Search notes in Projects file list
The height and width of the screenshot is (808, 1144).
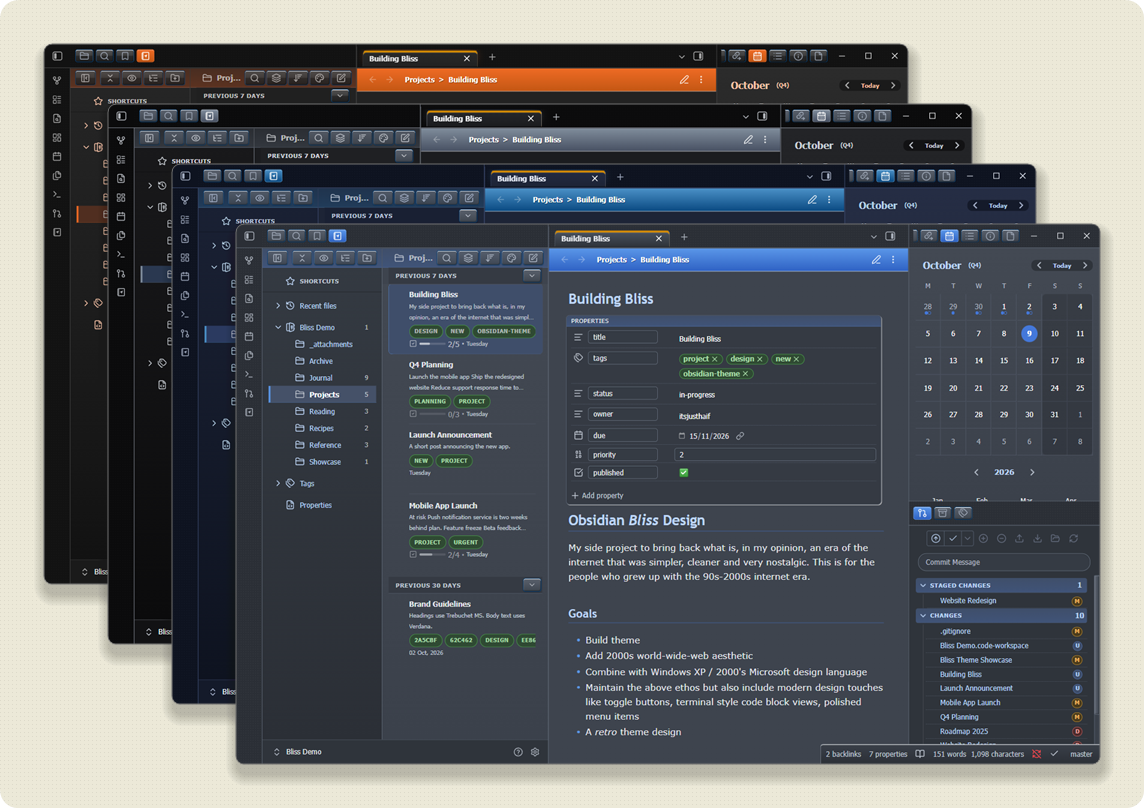[x=447, y=258]
